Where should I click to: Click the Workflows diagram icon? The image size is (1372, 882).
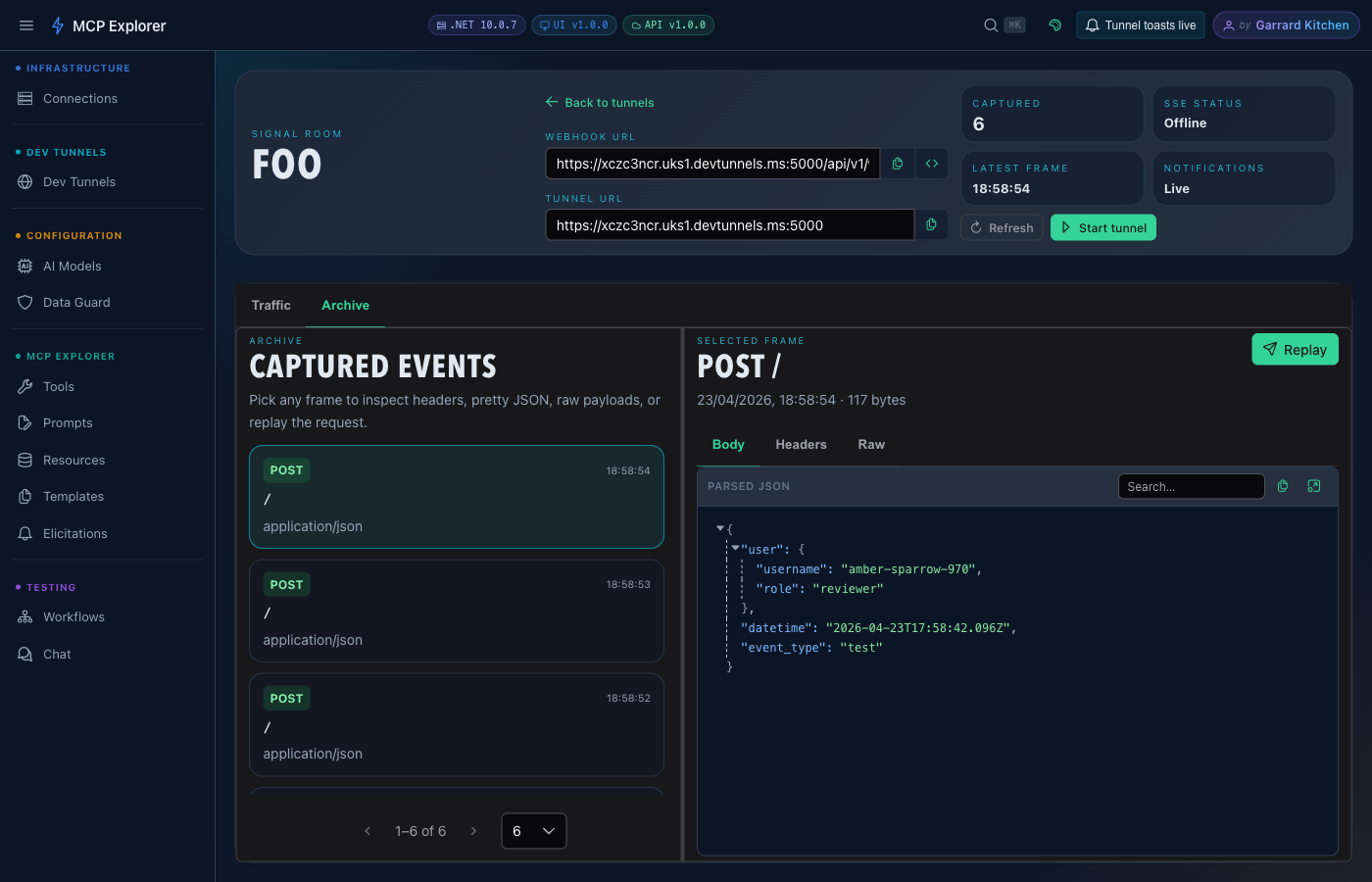25,617
